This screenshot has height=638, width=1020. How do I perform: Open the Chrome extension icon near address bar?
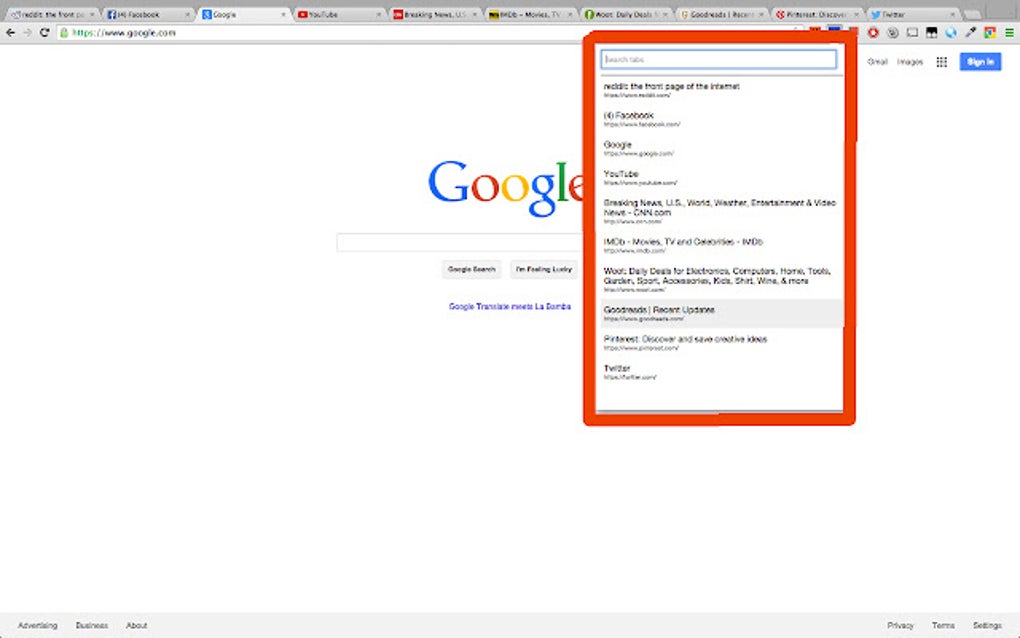coord(989,32)
